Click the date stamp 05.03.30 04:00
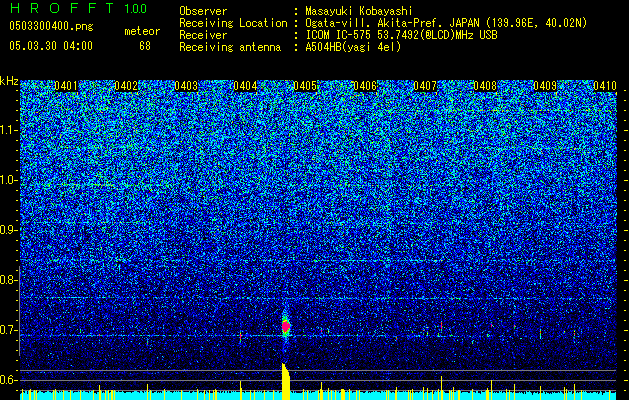Screen dimensions: 629x400 point(51,46)
